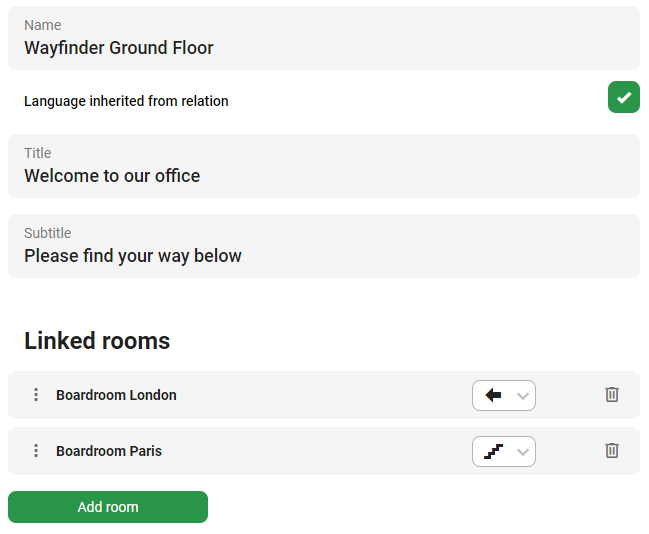This screenshot has width=649, height=534.
Task: Click the Subtitle field label
Action: pos(48,233)
